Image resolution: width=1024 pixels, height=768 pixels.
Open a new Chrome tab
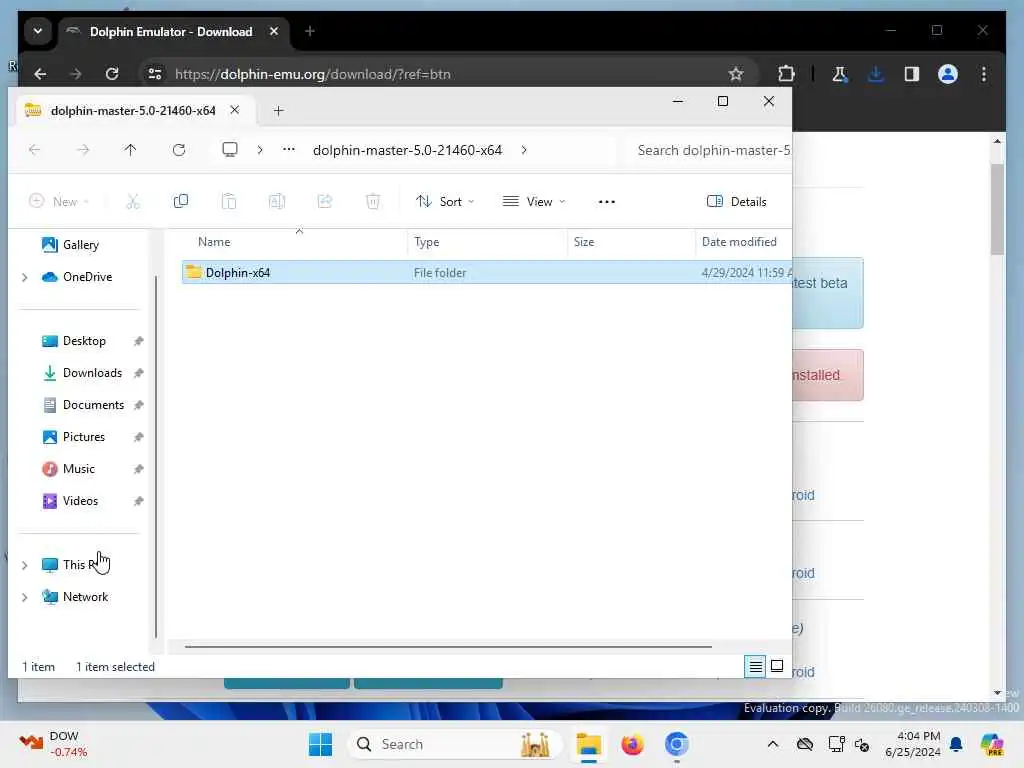tap(310, 31)
